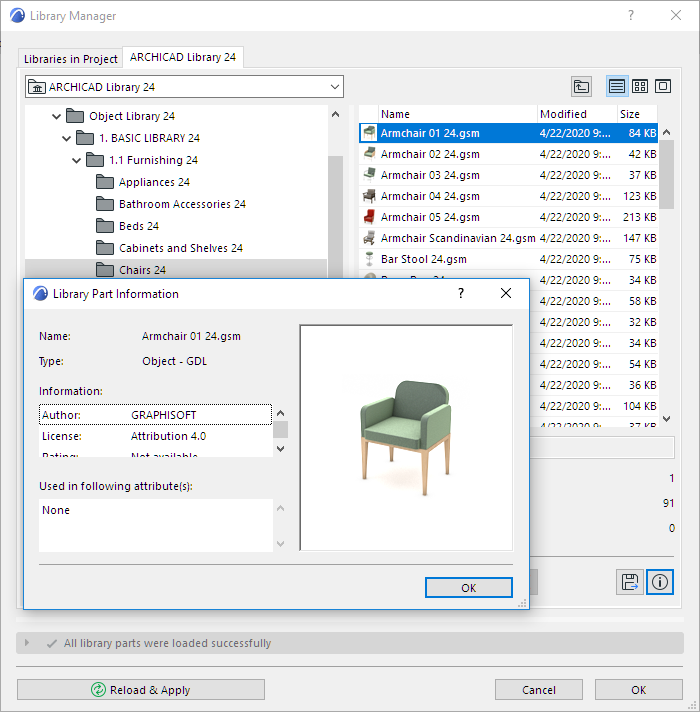Click Library Manager help question mark
This screenshot has height=712, width=700.
631,15
